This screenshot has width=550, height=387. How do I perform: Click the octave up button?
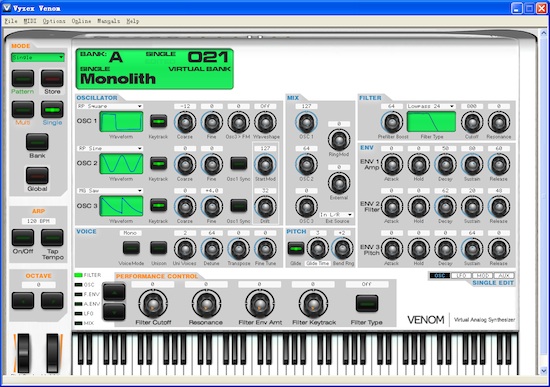pyautogui.click(x=52, y=301)
